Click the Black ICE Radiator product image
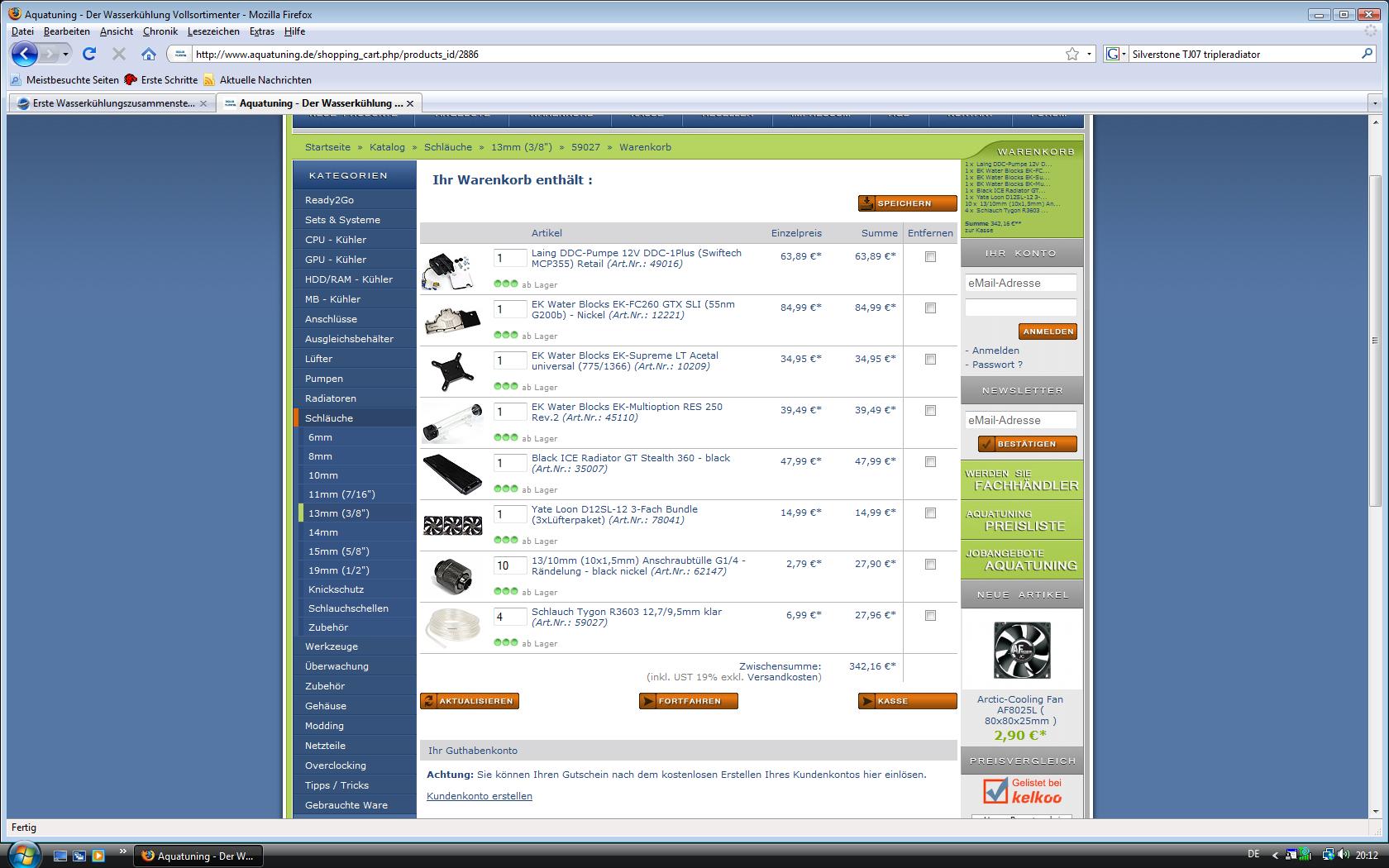This screenshot has width=1389, height=868. click(x=452, y=475)
